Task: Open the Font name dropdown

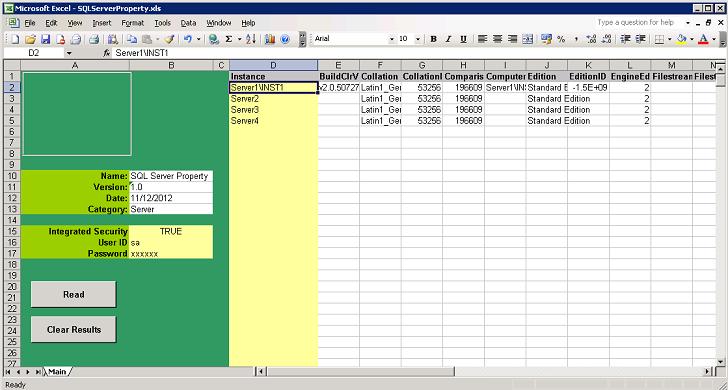Action: point(392,39)
